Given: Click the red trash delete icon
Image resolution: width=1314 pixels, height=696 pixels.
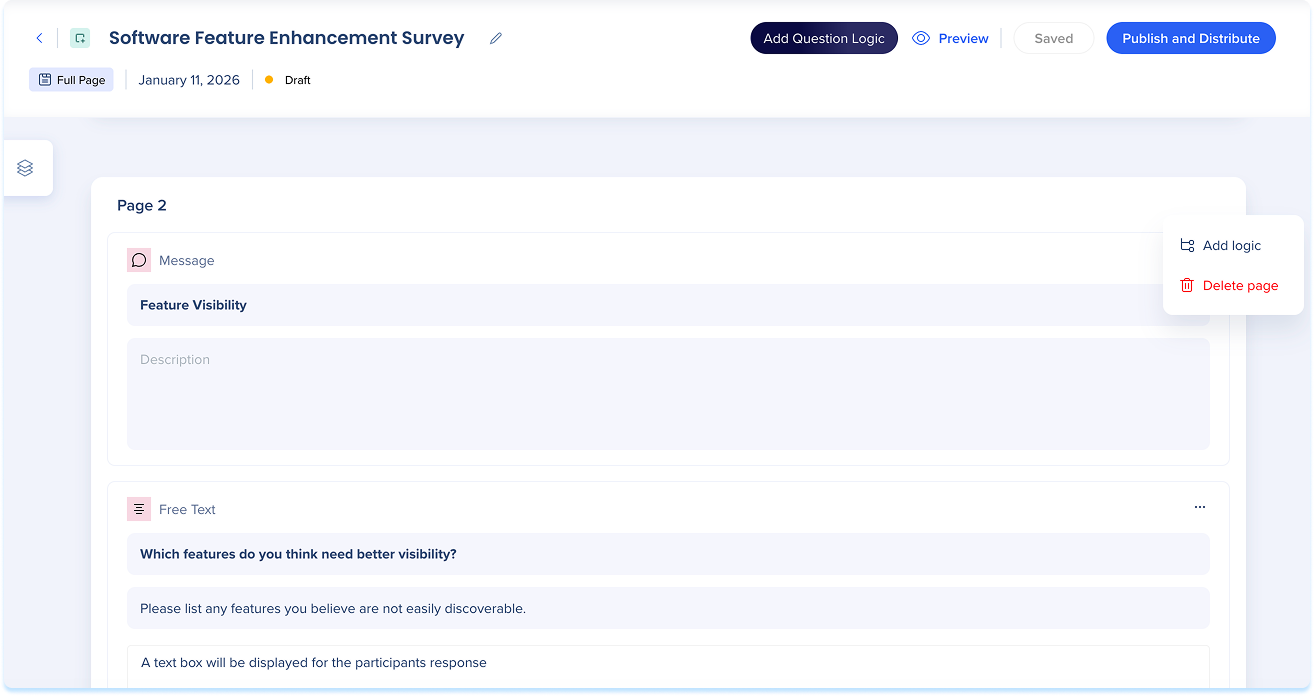Looking at the screenshot, I should click(1187, 285).
